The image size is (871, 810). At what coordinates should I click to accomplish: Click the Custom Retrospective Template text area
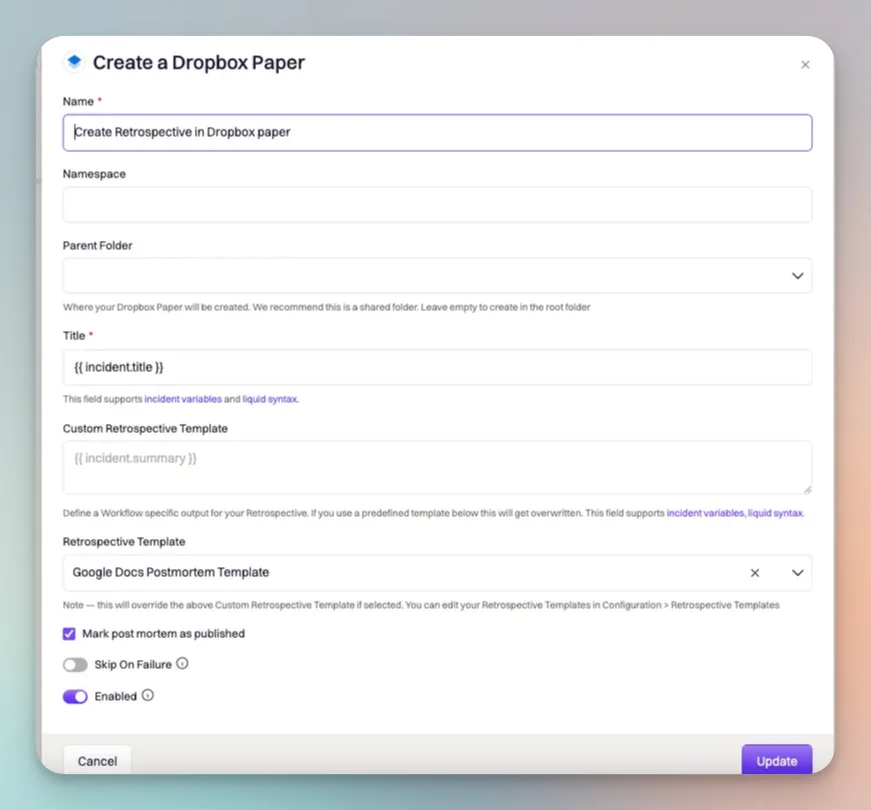coord(437,467)
